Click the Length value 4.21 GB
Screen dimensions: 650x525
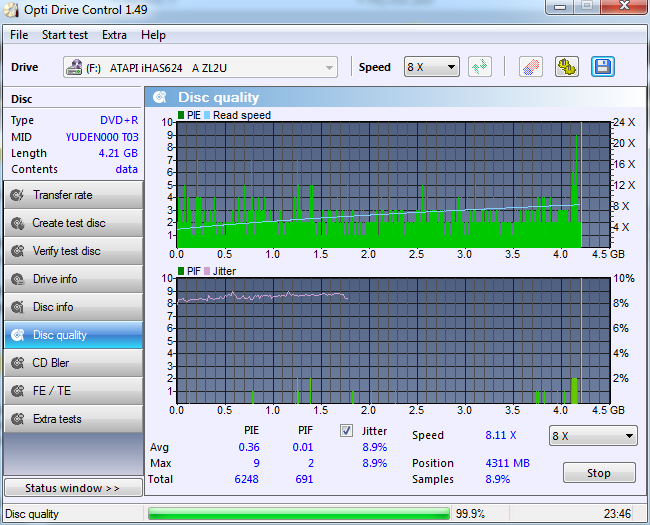tap(118, 153)
